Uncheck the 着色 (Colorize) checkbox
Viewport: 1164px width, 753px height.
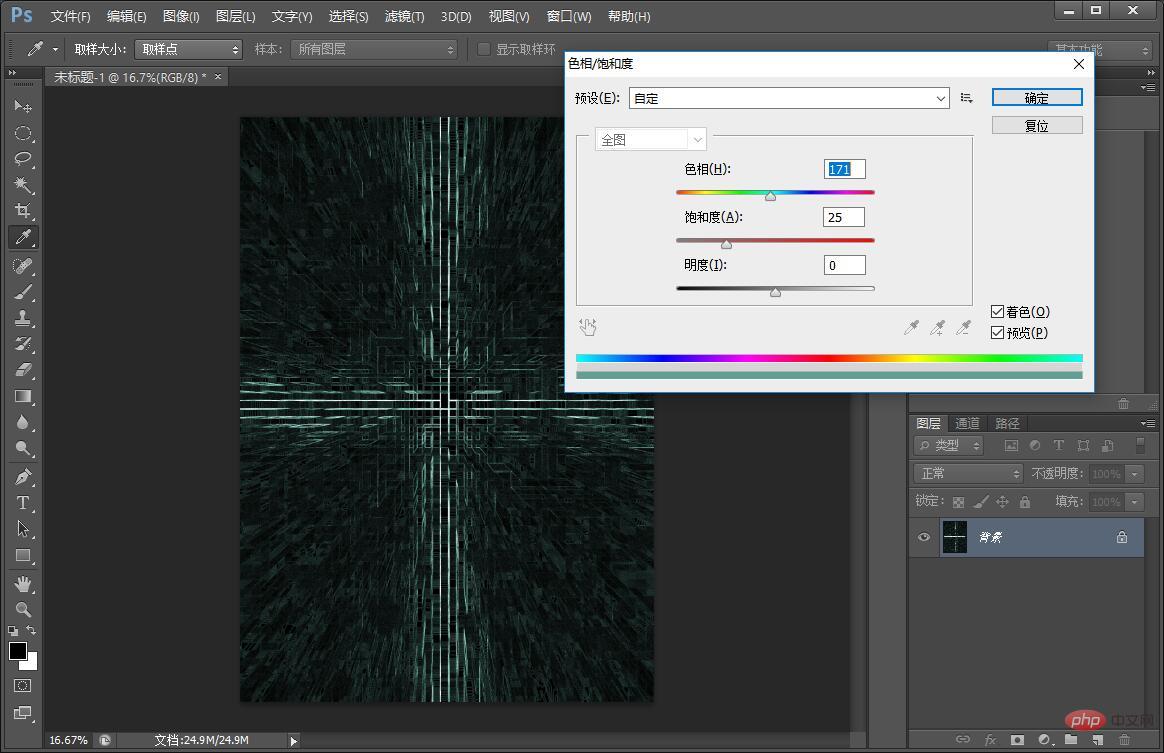click(x=997, y=312)
